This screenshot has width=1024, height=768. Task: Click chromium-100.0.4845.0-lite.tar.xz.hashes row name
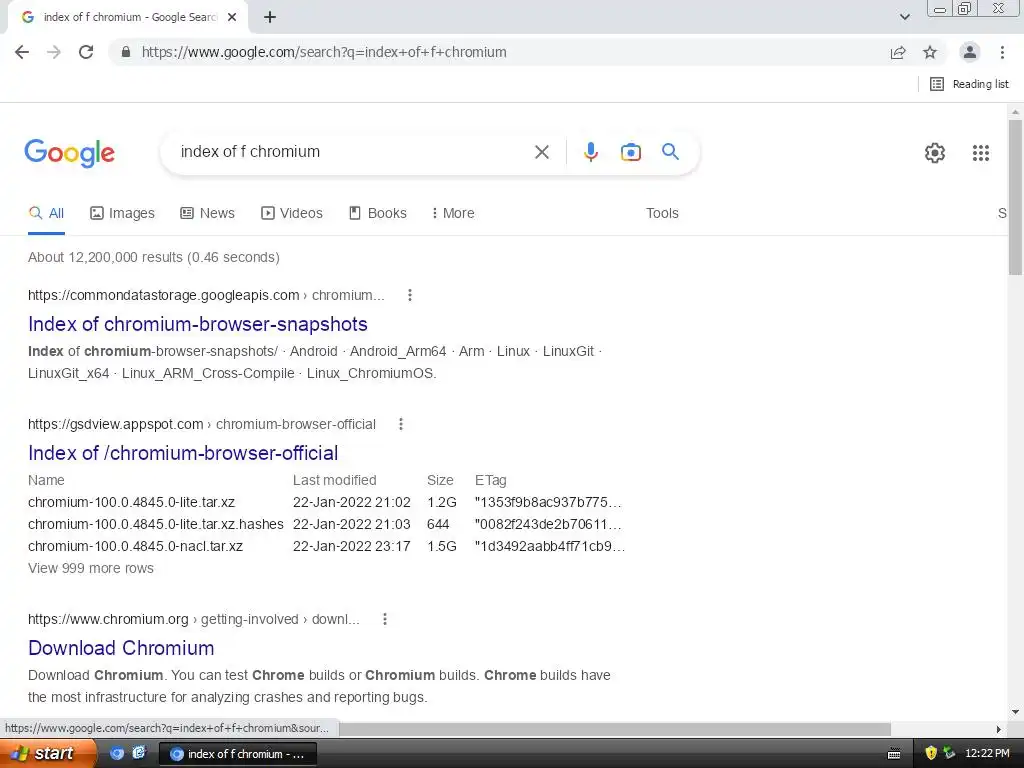155,524
